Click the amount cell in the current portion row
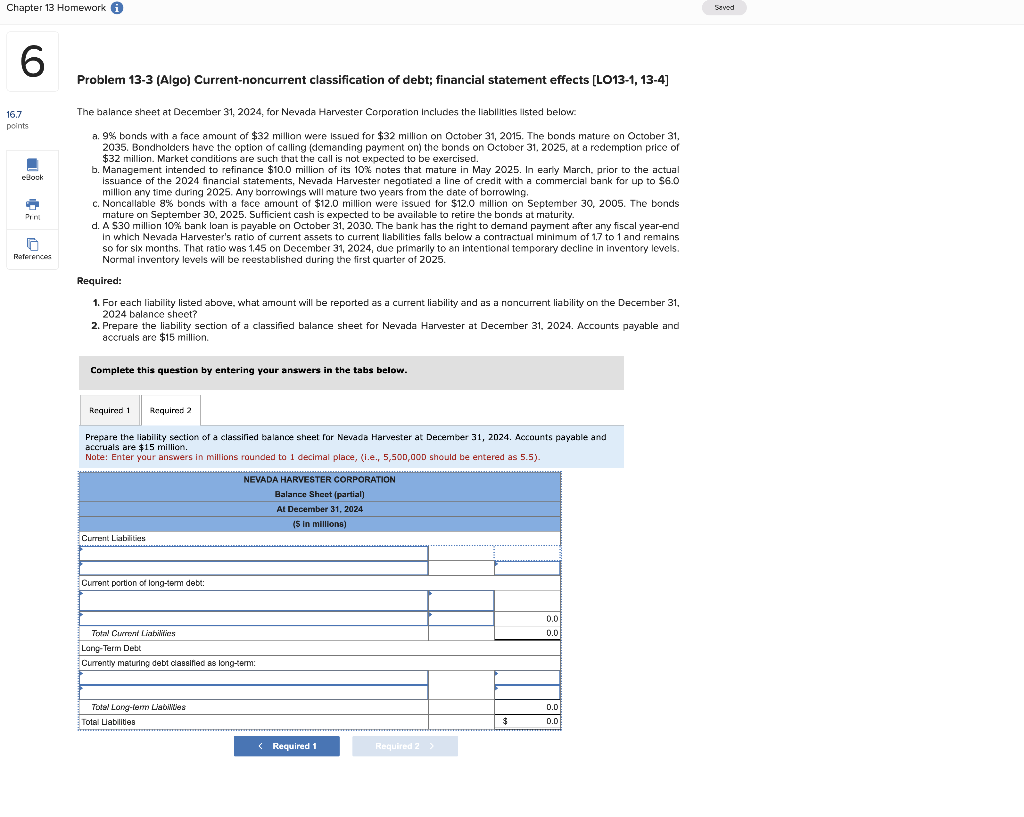 click(x=462, y=600)
